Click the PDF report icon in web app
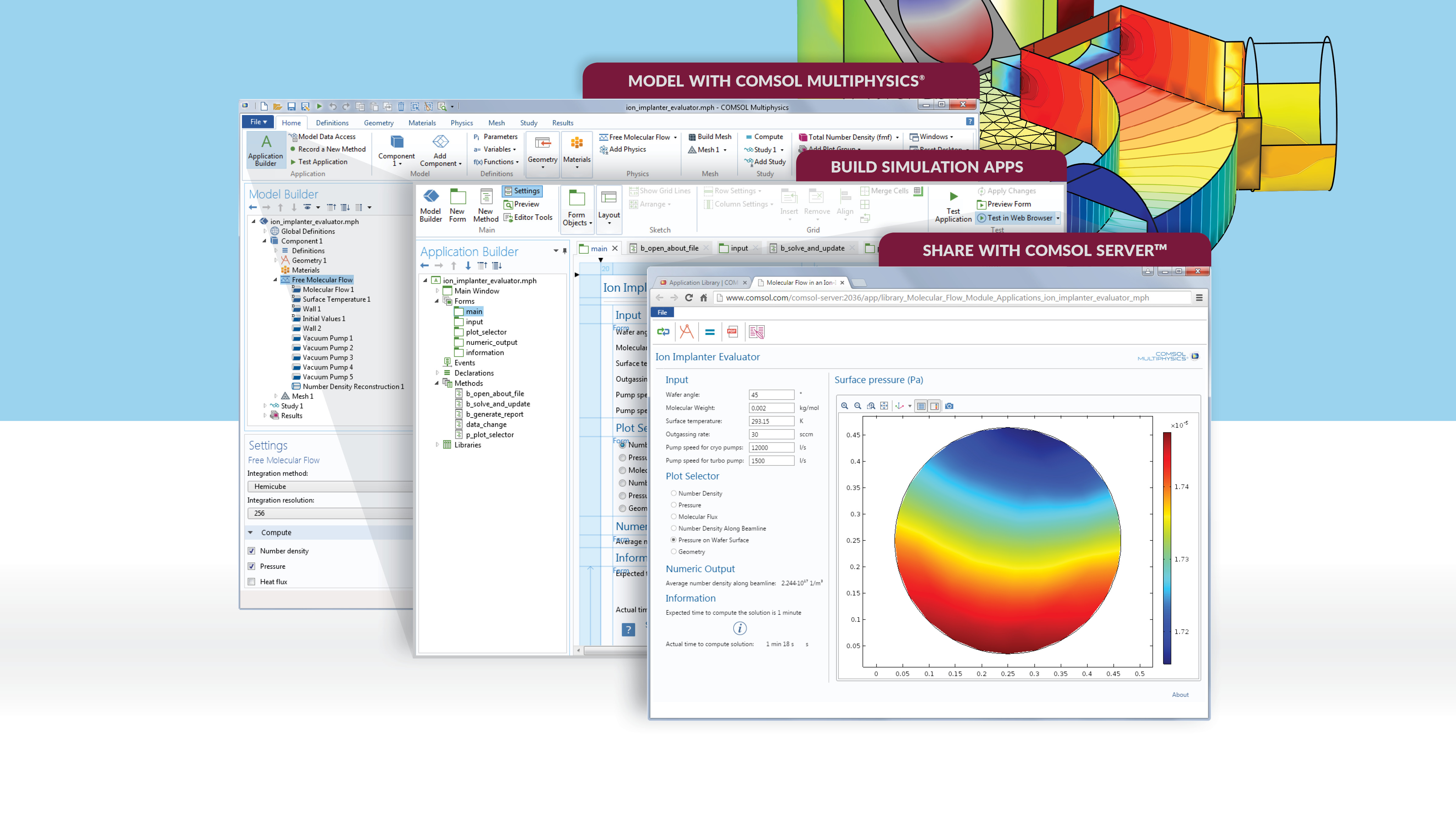Screen dimensions: 1456x823 (732, 332)
